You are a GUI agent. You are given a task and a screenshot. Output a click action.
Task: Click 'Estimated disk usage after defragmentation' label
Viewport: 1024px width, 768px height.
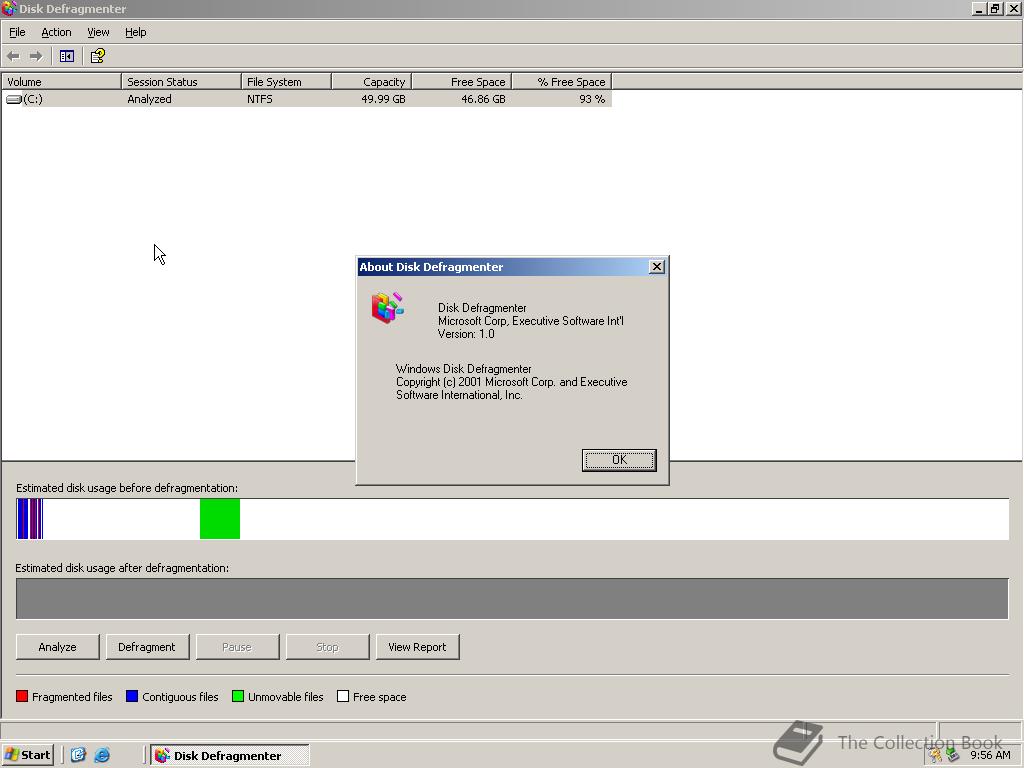[122, 568]
